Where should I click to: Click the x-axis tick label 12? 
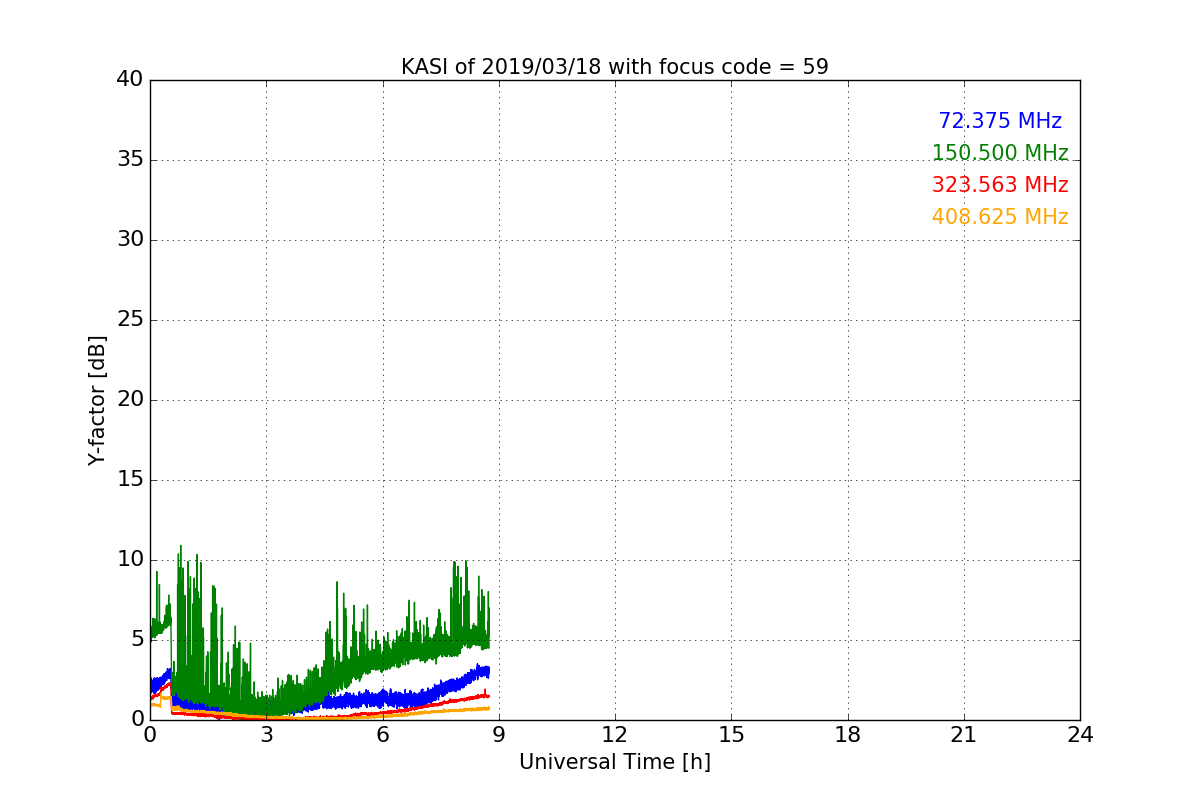pyautogui.click(x=615, y=735)
